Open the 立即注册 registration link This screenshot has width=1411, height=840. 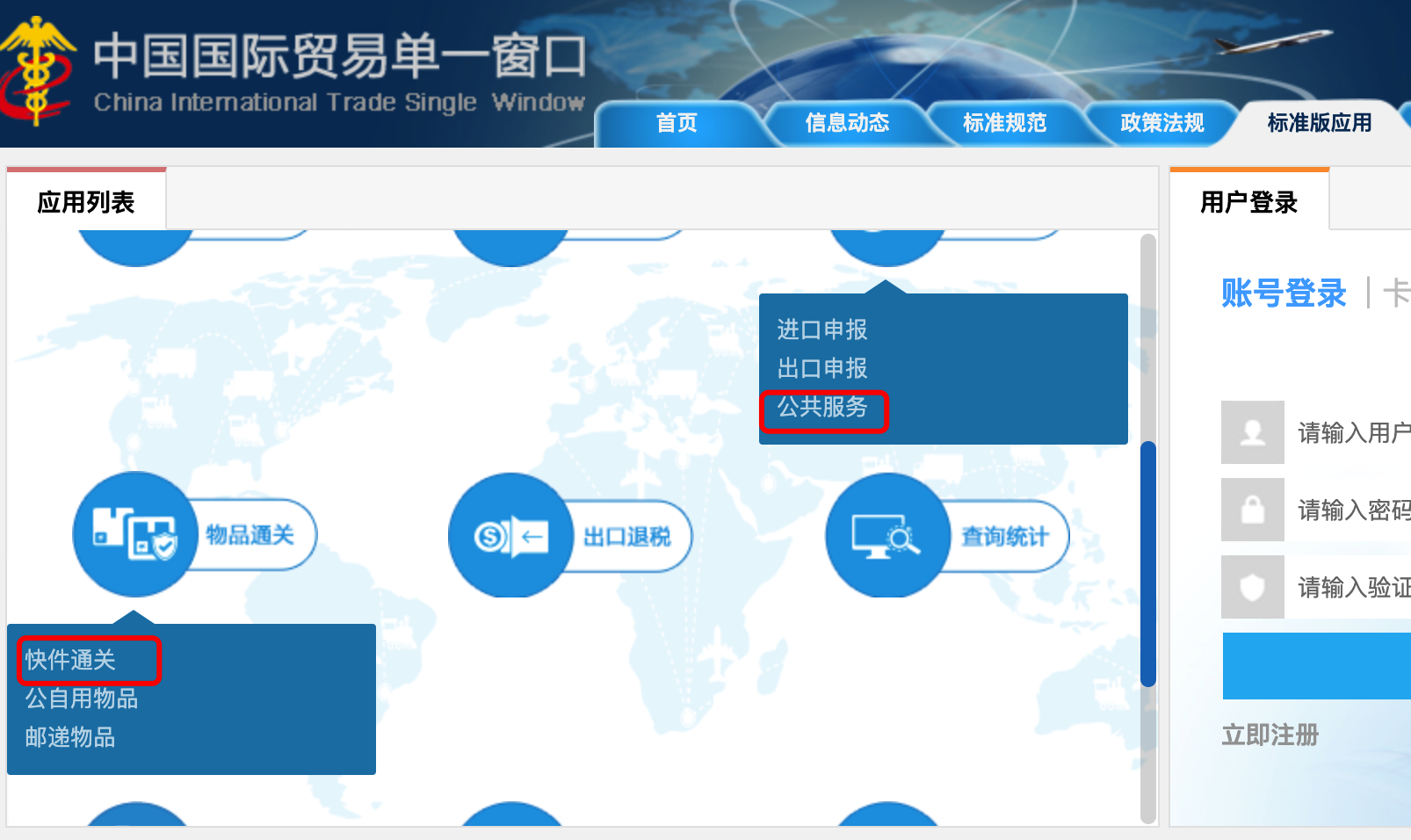click(x=1270, y=735)
